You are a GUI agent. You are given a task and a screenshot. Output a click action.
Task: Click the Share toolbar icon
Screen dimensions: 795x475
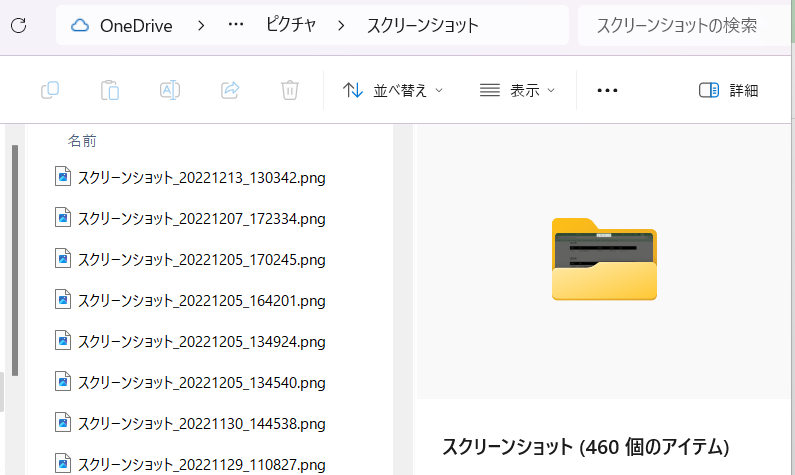(x=230, y=90)
